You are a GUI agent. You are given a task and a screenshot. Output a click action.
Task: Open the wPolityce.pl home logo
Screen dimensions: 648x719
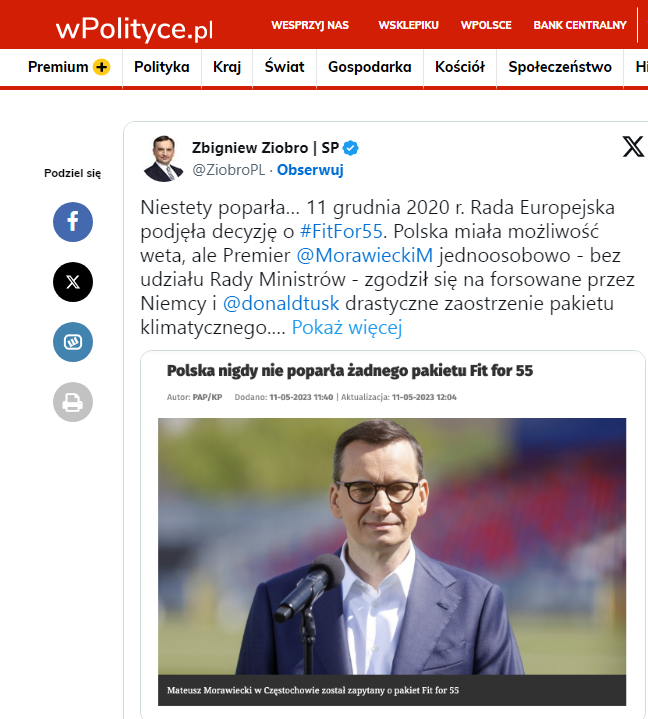[134, 28]
